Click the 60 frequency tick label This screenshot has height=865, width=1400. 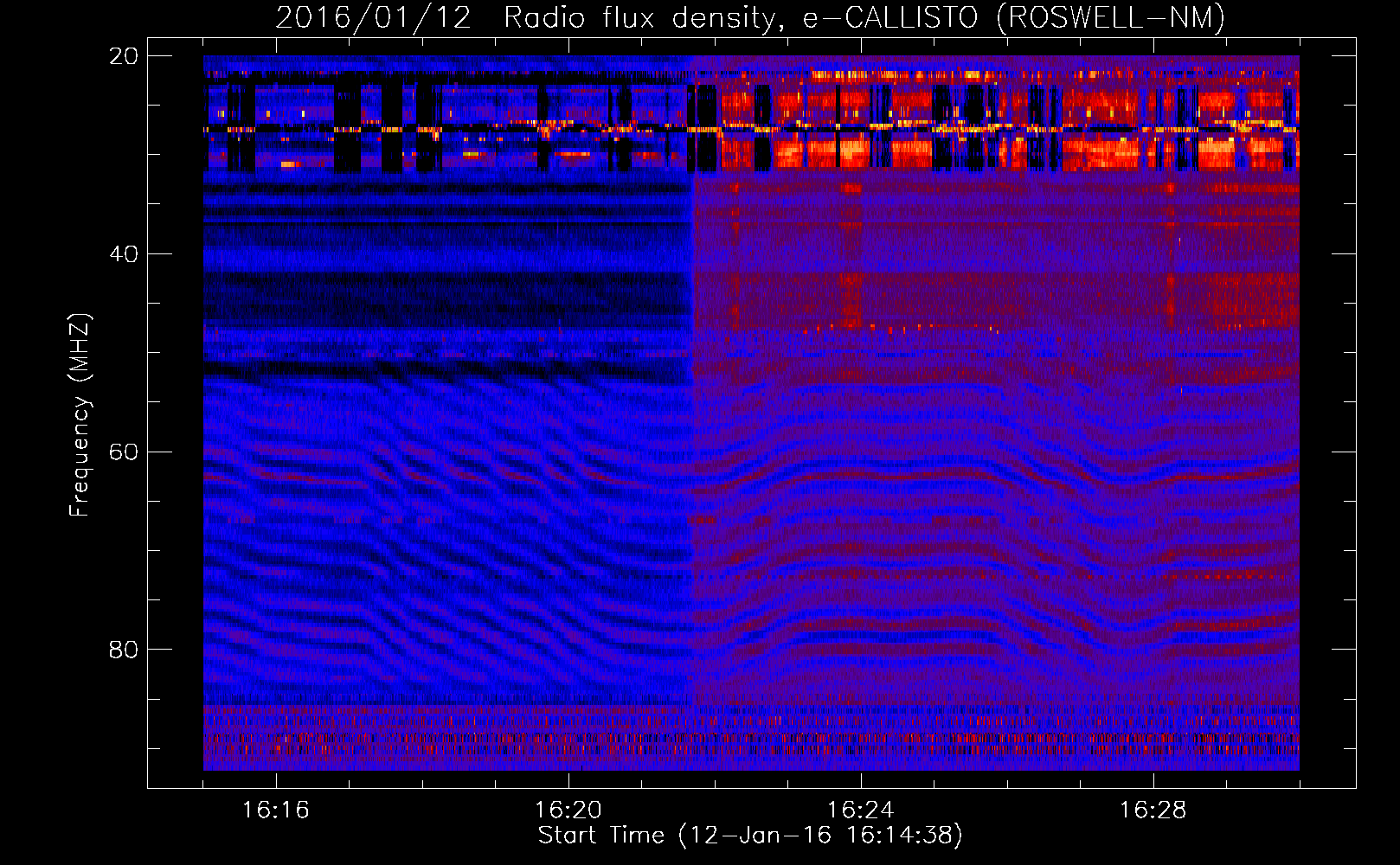click(x=123, y=452)
